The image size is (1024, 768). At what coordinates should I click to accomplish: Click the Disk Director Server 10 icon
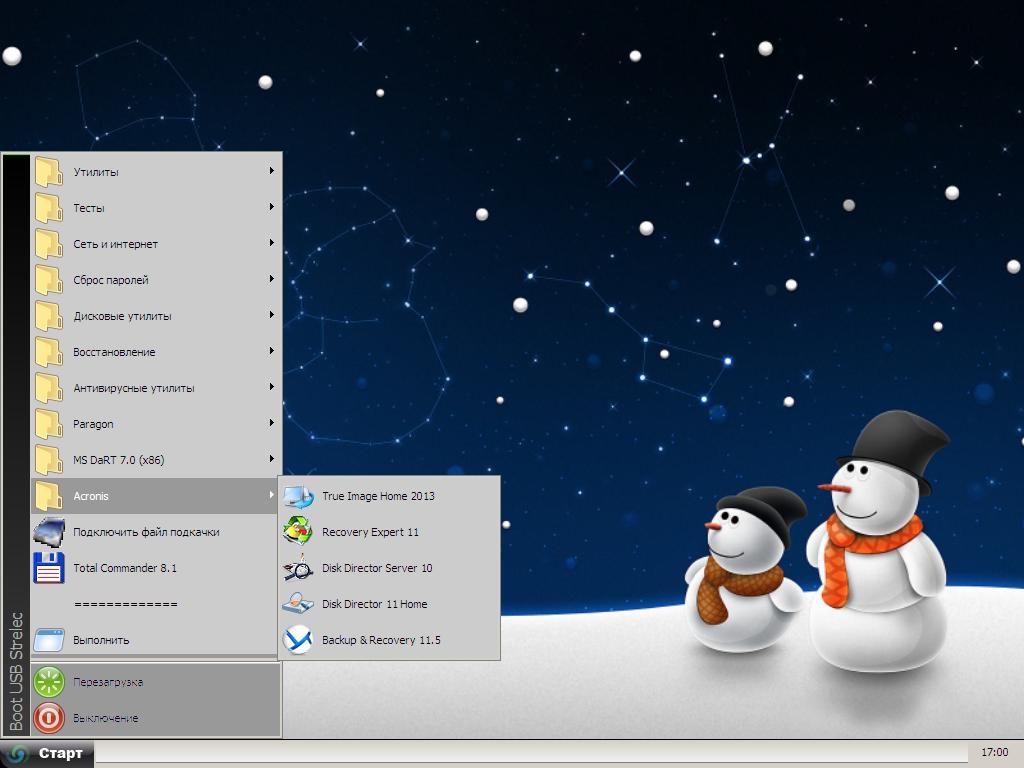[298, 568]
